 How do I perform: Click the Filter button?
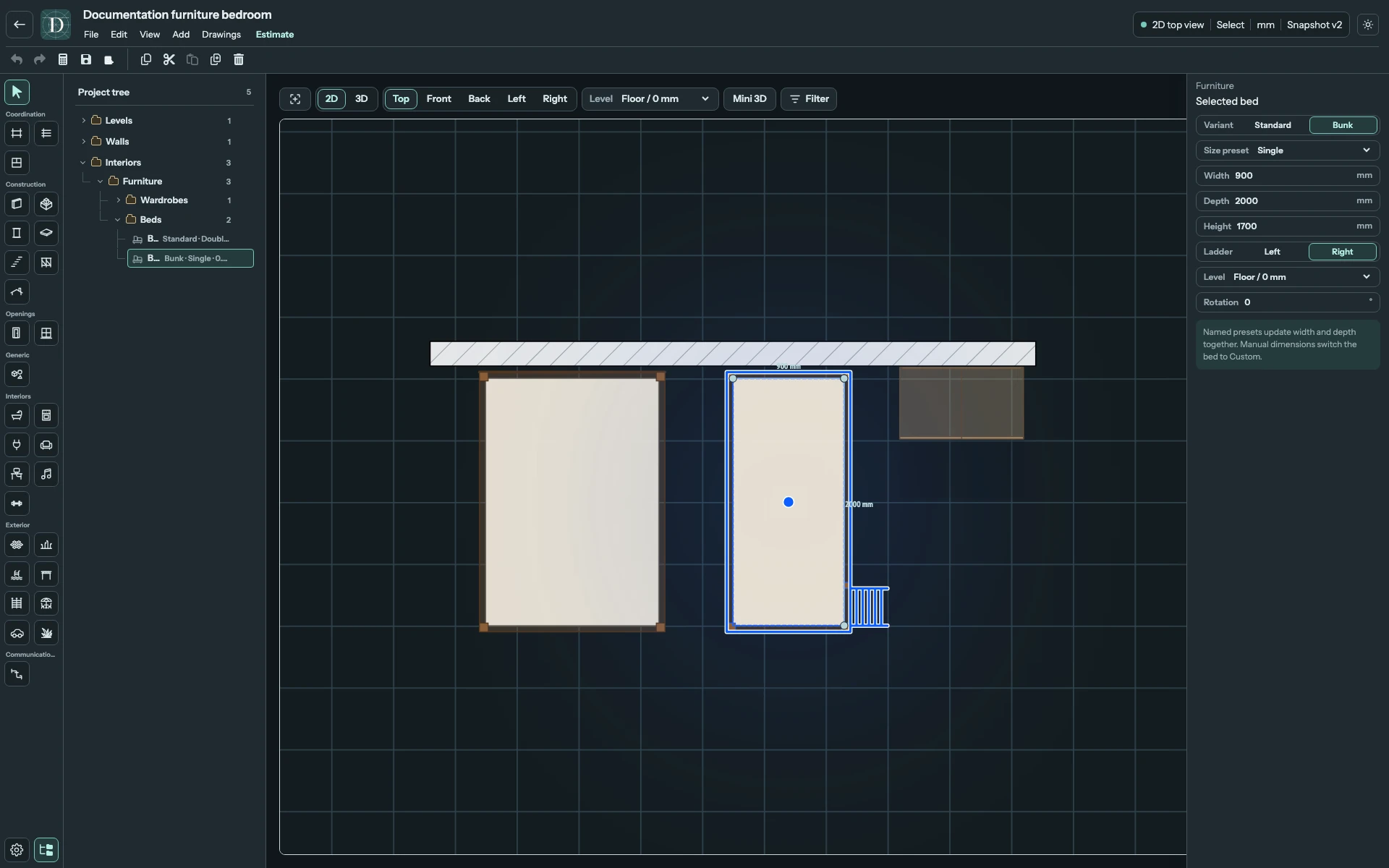coord(809,99)
